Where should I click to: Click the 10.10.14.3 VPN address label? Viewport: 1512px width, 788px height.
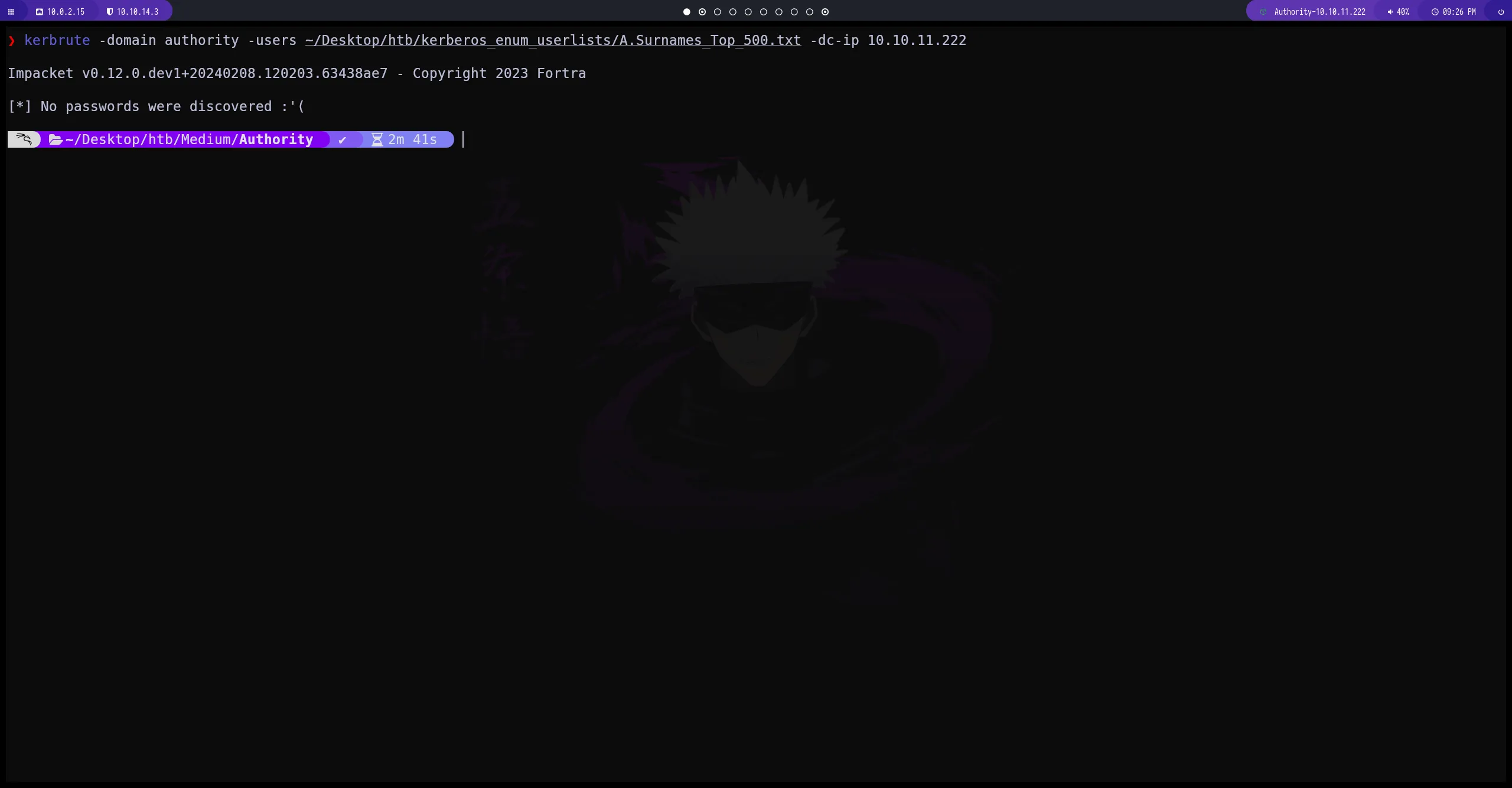coord(137,12)
